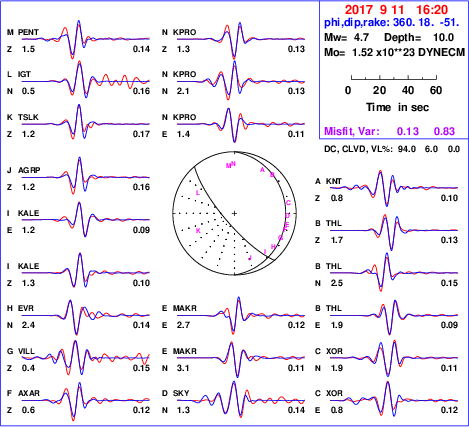Click the beachball center cross marker
The height and width of the screenshot is (427, 469).
(x=234, y=213)
